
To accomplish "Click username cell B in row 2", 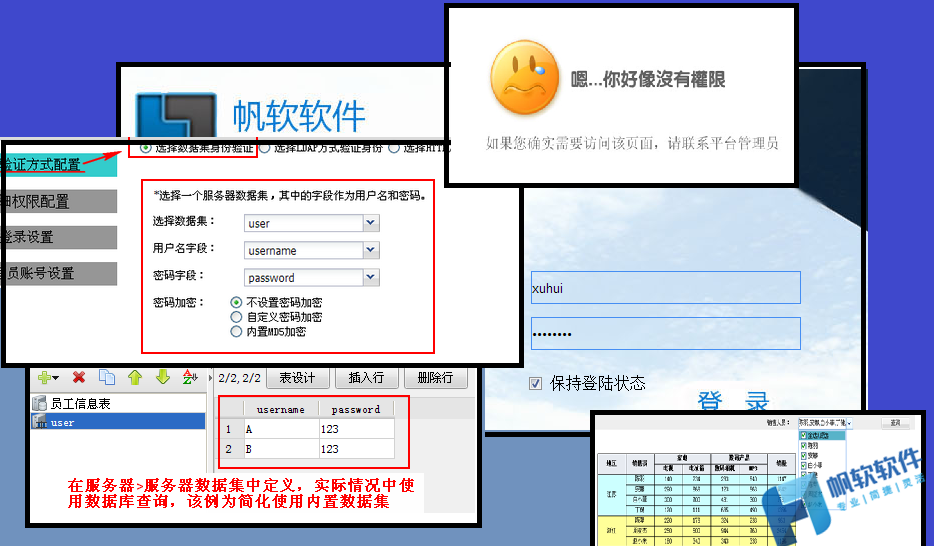I will pos(281,449).
